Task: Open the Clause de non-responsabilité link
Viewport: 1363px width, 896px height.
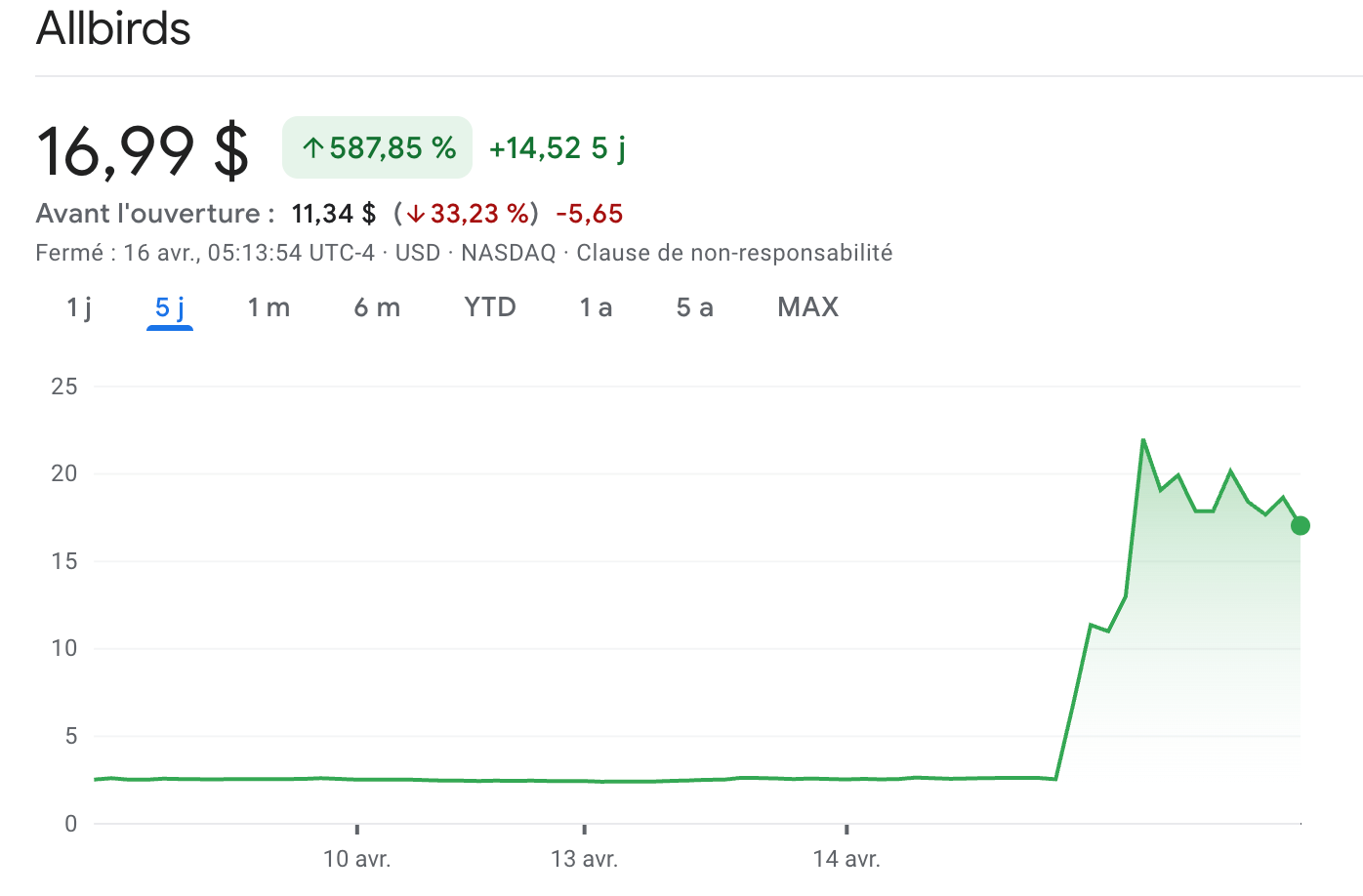Action: (x=734, y=253)
